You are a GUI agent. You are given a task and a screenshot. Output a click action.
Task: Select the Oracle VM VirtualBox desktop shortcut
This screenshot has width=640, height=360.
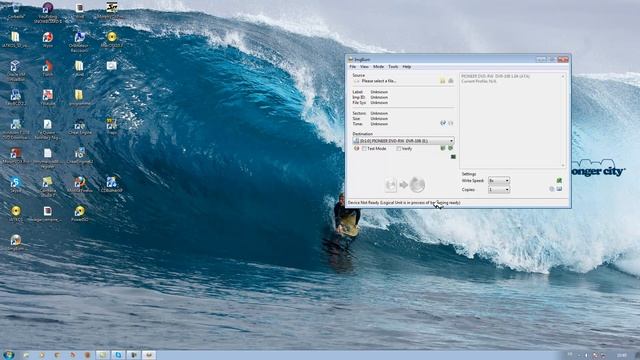(x=16, y=71)
